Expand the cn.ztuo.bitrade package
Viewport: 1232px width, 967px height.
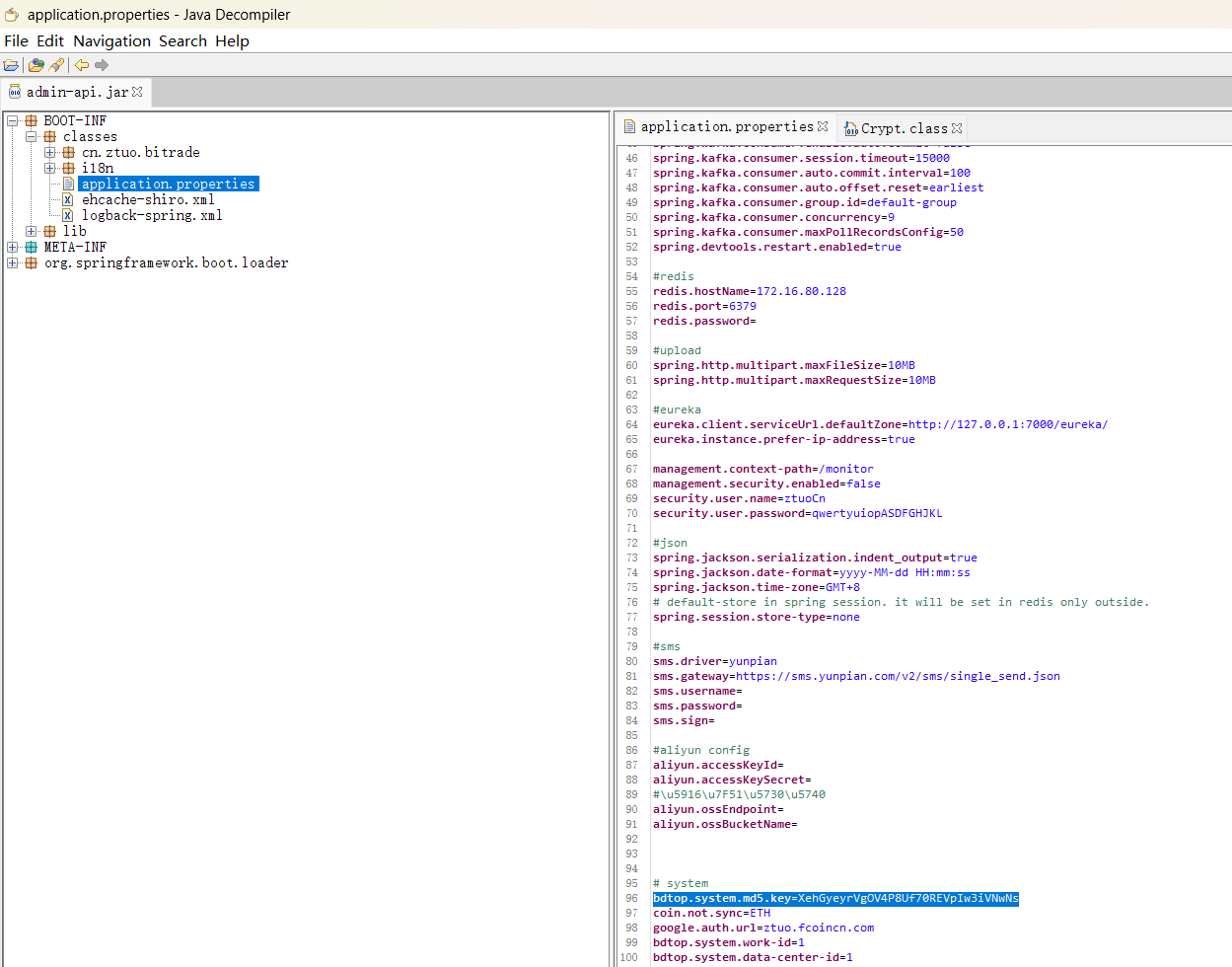click(50, 153)
